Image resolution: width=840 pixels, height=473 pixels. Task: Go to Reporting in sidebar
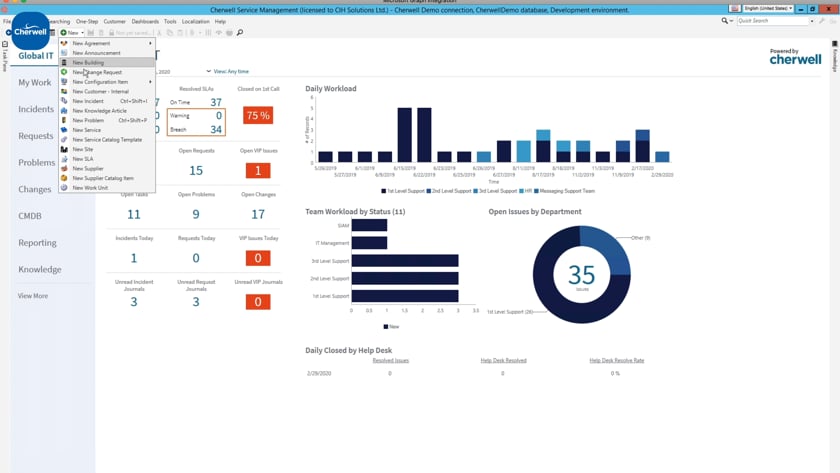pos(37,243)
